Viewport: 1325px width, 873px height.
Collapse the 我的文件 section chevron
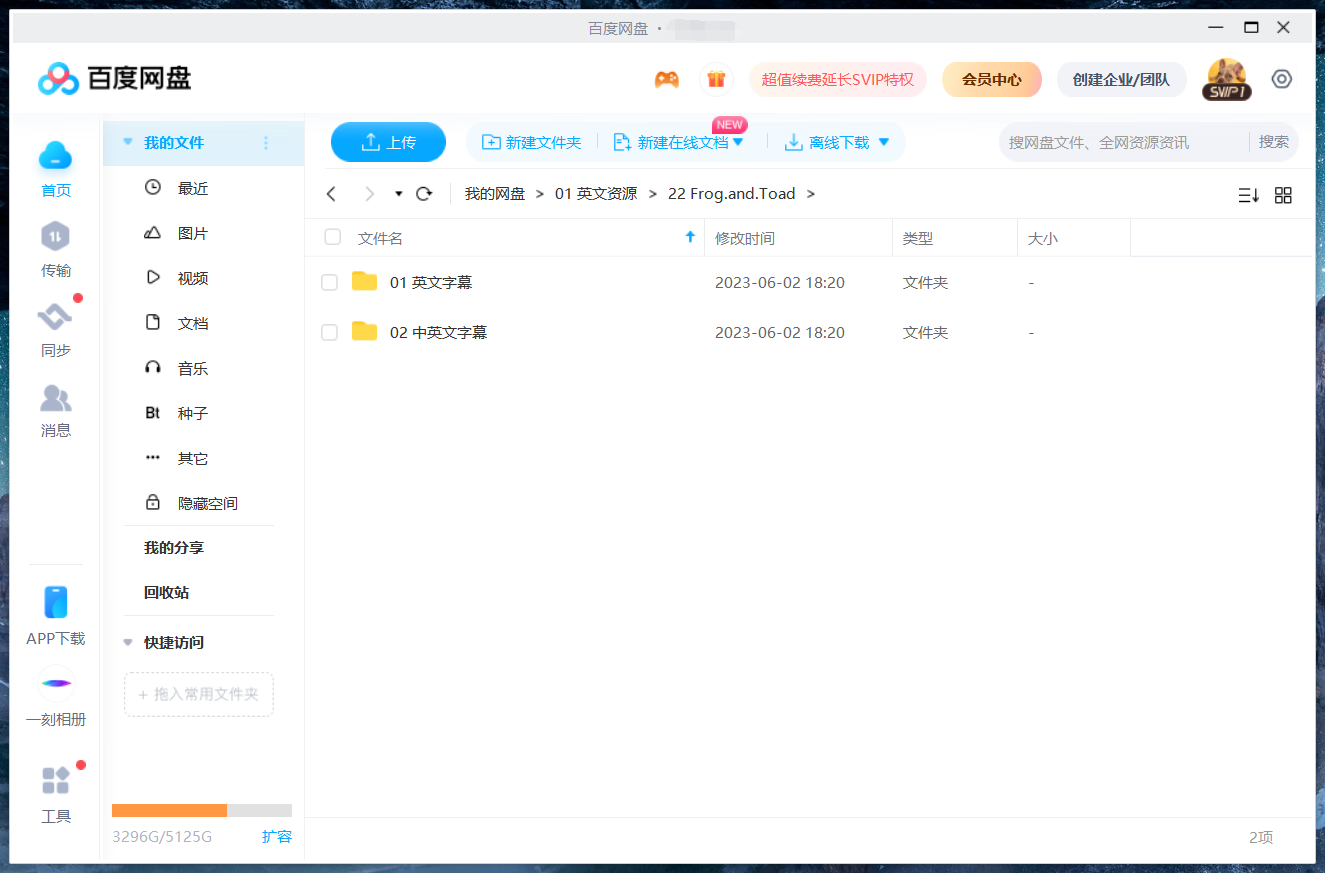[129, 143]
